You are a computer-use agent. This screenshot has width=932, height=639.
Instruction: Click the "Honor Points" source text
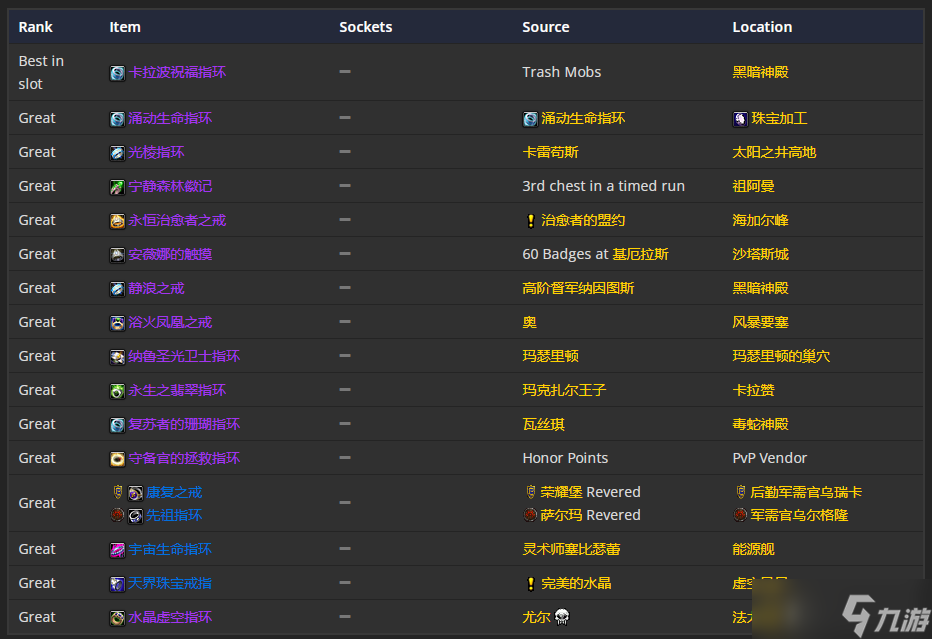[x=565, y=458]
